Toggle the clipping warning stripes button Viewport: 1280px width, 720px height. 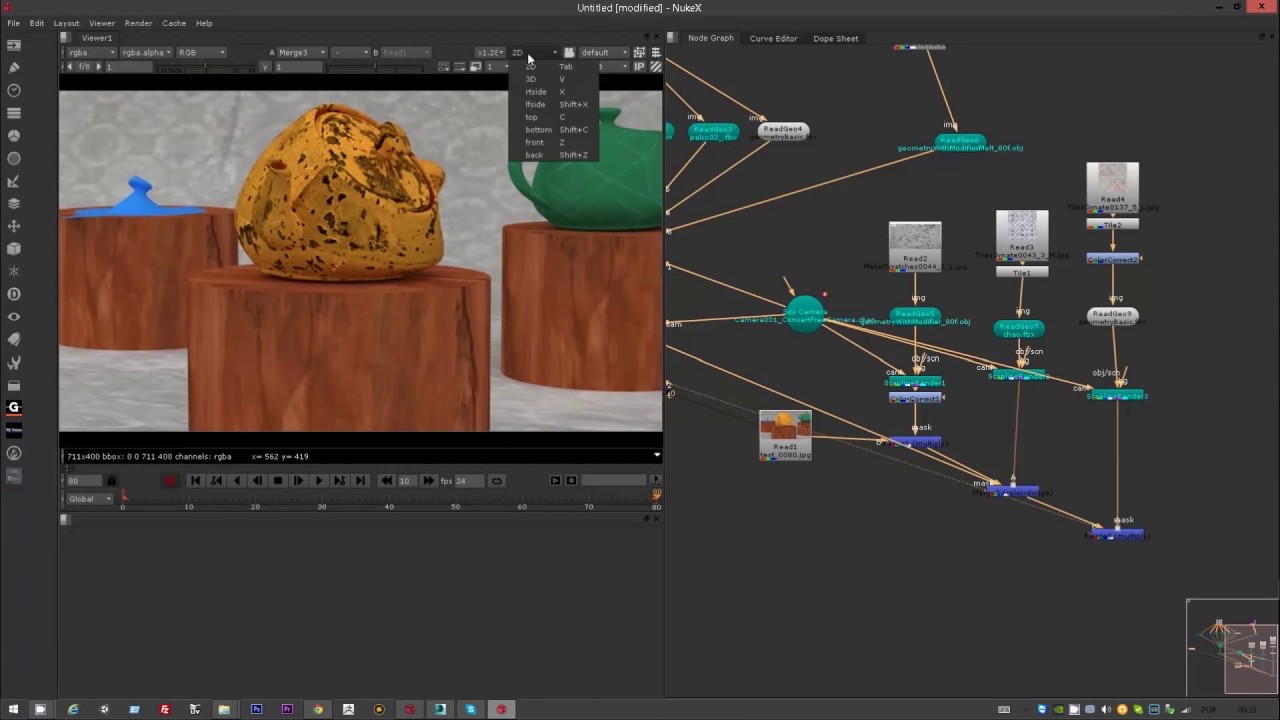point(656,66)
